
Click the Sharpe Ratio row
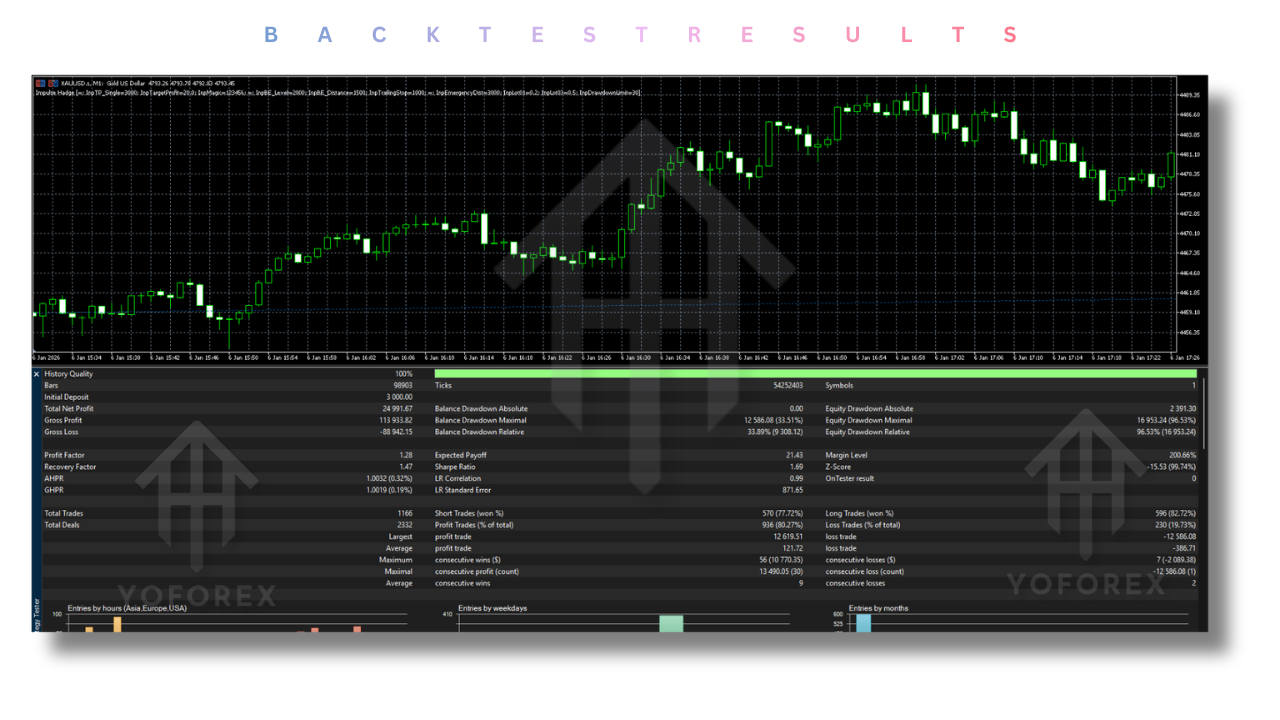point(620,467)
